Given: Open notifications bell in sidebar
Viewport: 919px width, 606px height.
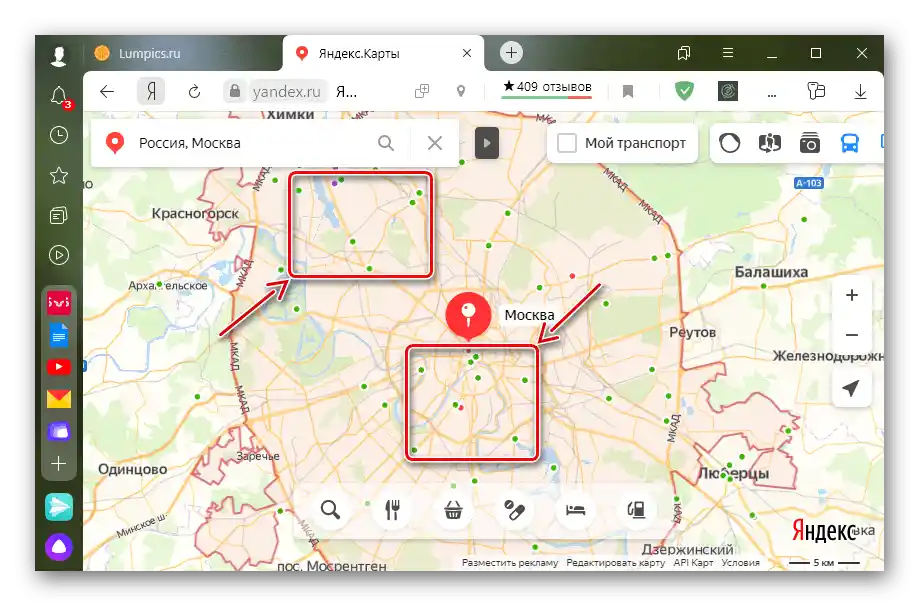Looking at the screenshot, I should pos(59,96).
